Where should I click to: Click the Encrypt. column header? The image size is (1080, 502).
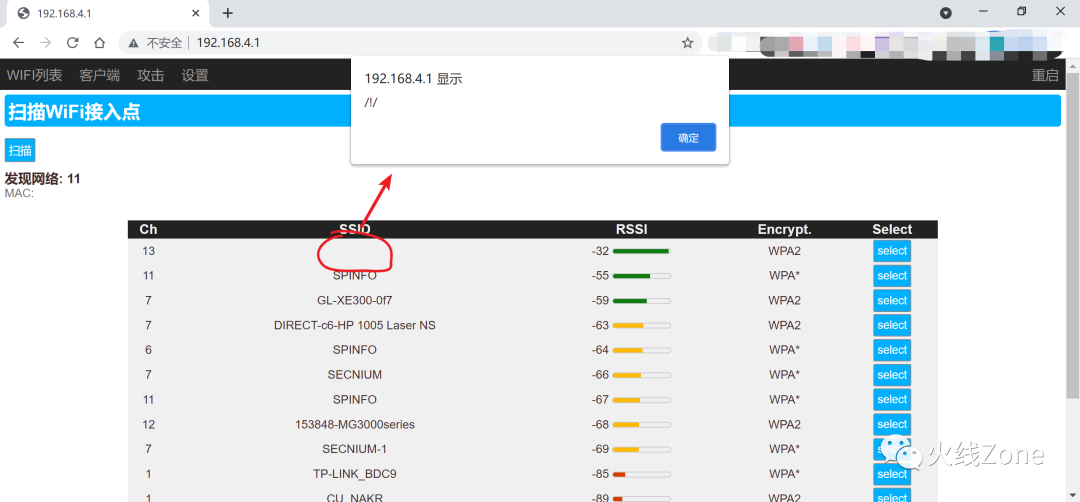pyautogui.click(x=785, y=229)
